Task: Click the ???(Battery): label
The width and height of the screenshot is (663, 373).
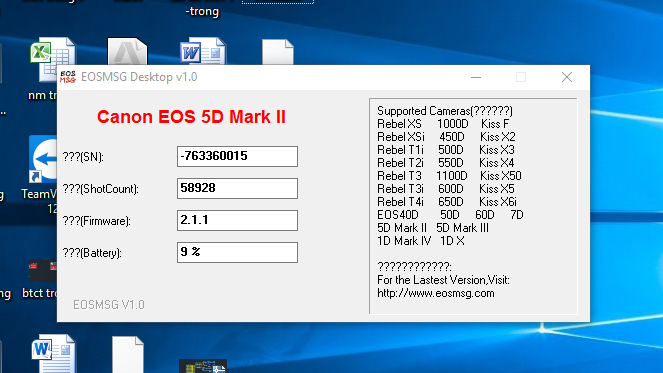Action: coord(92,253)
